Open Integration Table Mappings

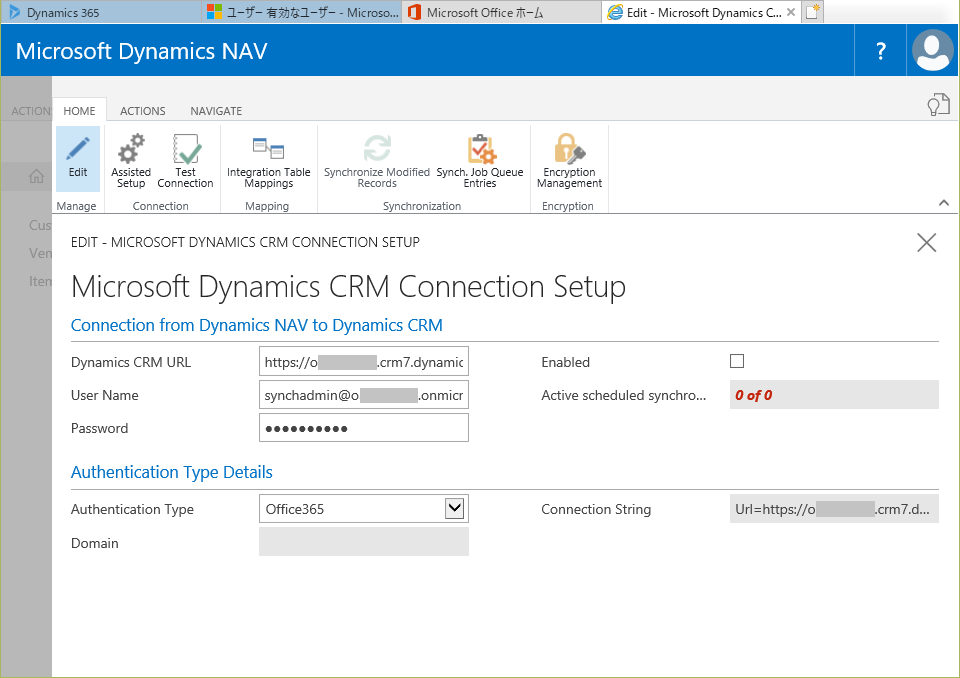268,160
